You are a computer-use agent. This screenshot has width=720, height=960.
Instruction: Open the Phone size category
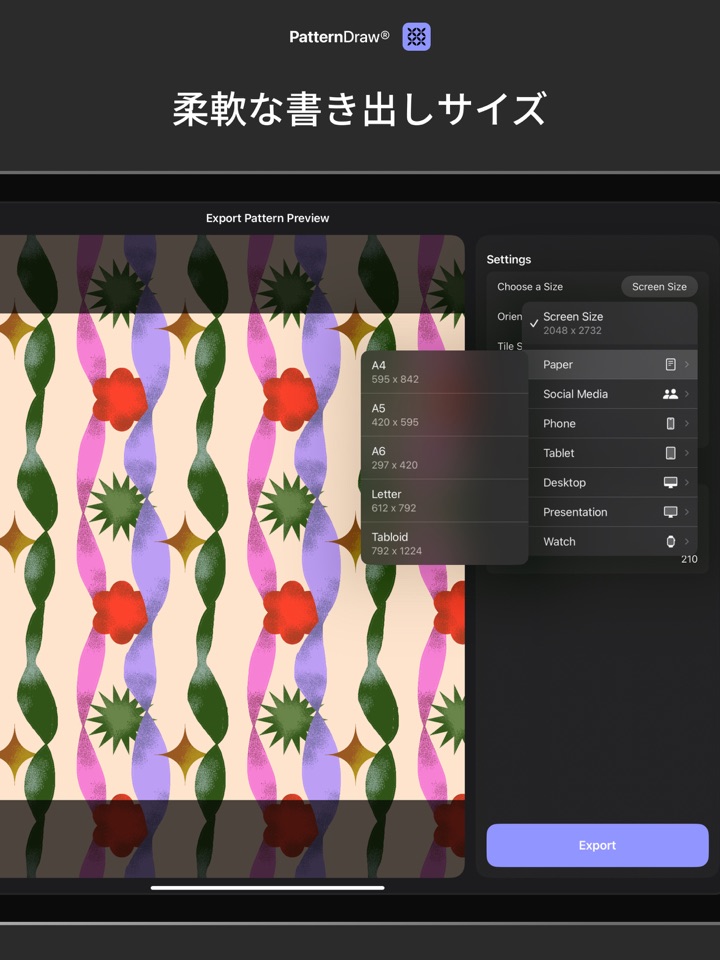(612, 423)
